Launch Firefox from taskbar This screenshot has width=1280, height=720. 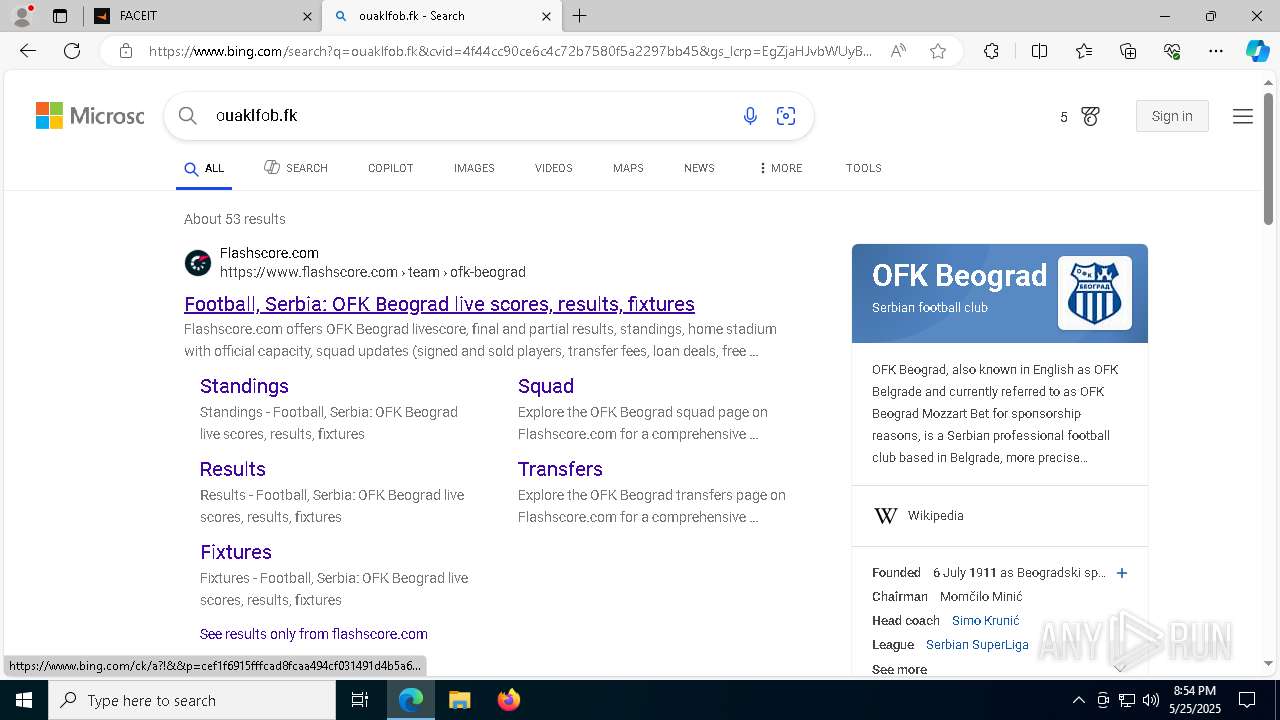pyautogui.click(x=508, y=700)
